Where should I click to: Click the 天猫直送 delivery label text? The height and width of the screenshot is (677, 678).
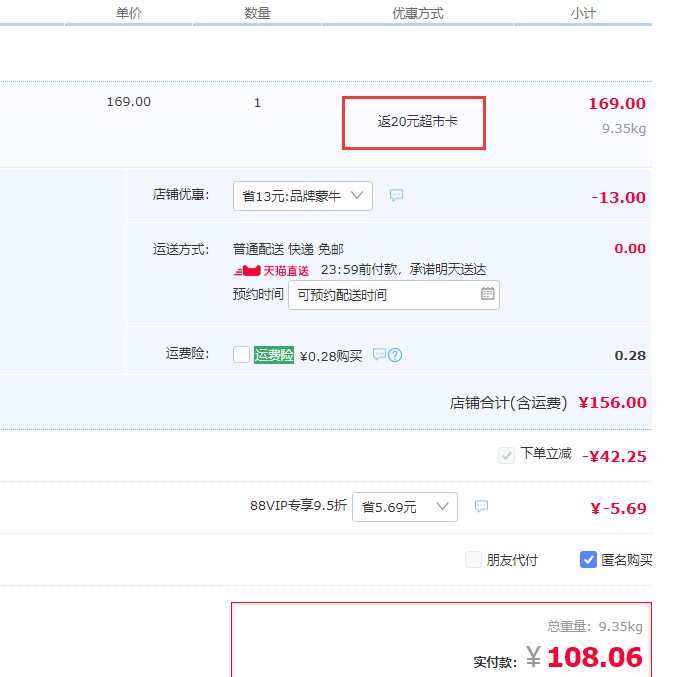[x=286, y=271]
